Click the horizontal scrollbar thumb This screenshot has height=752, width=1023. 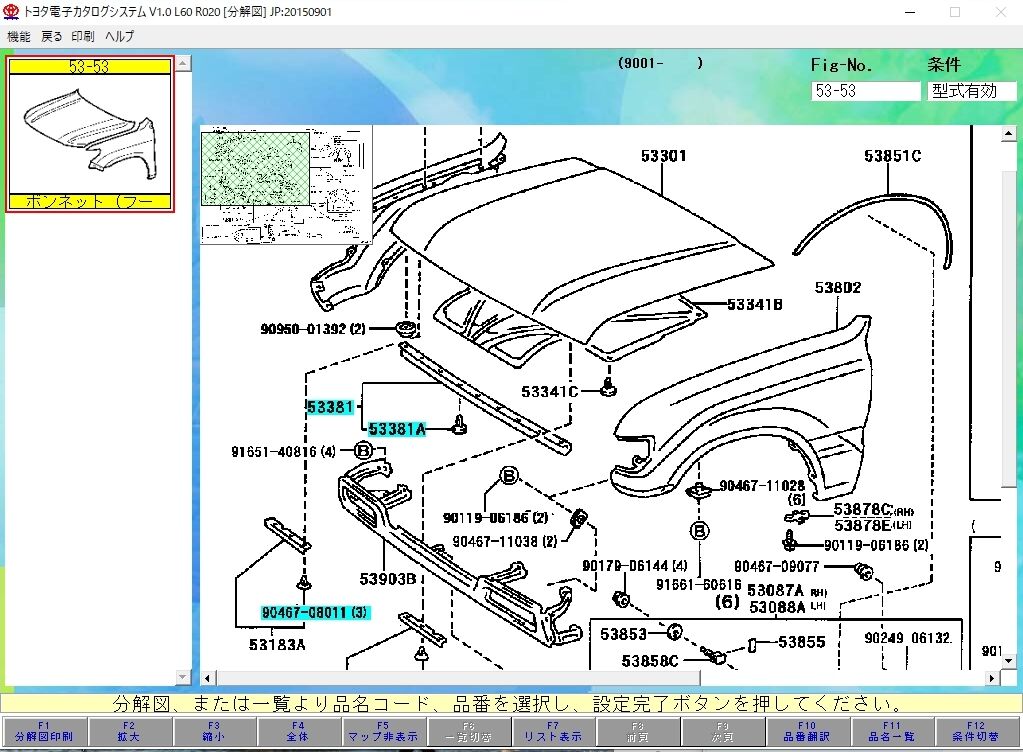(458, 678)
